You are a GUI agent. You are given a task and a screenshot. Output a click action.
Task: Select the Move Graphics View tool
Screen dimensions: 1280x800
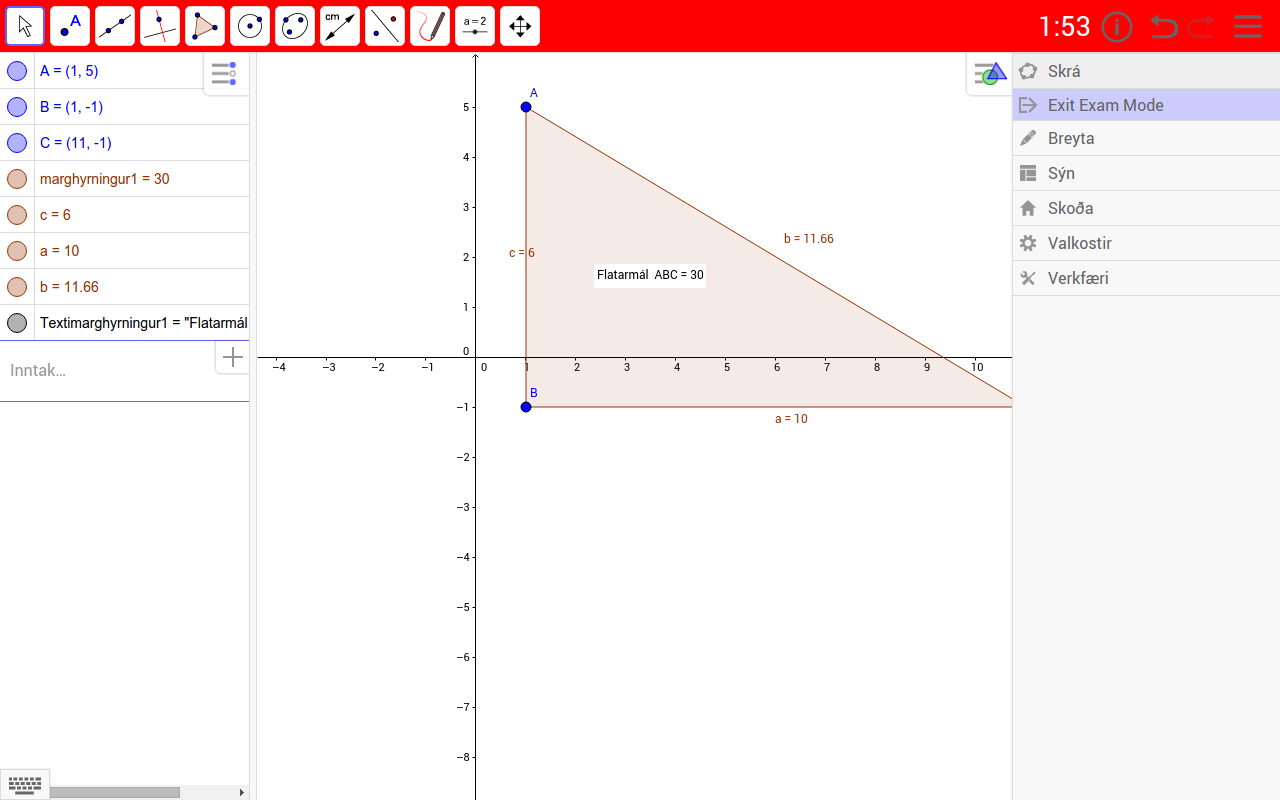click(519, 26)
